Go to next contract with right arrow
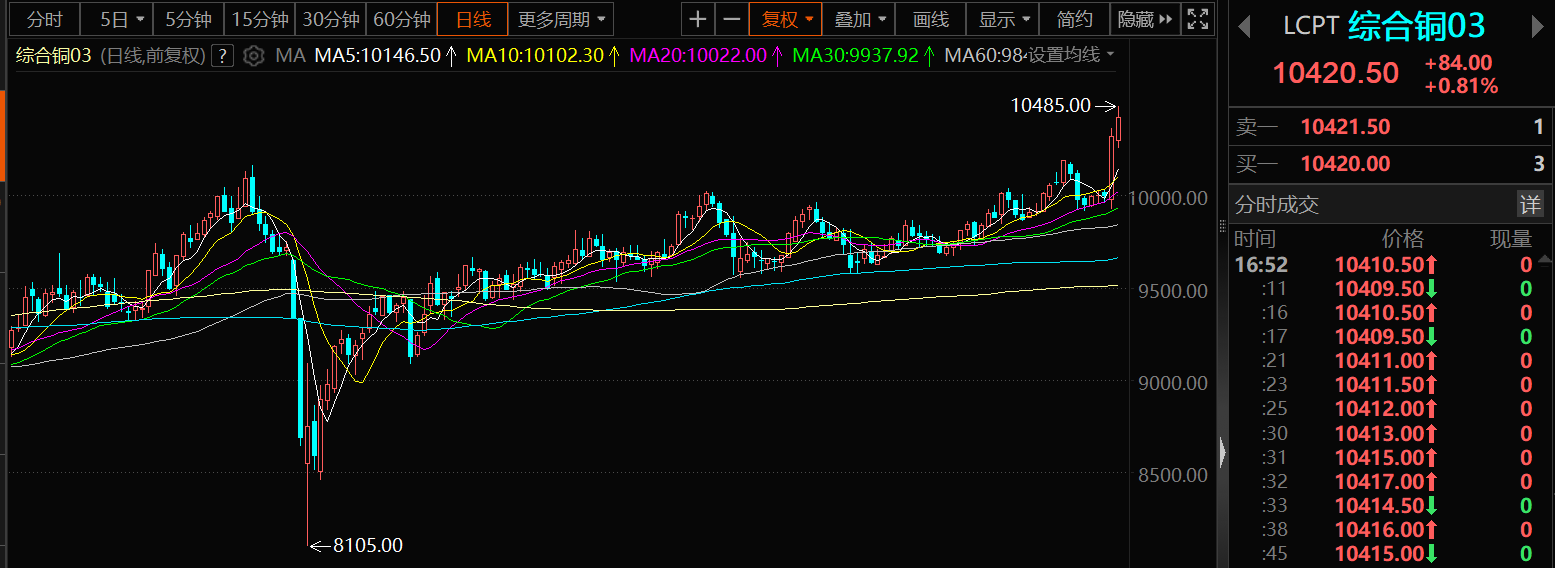 (1538, 27)
